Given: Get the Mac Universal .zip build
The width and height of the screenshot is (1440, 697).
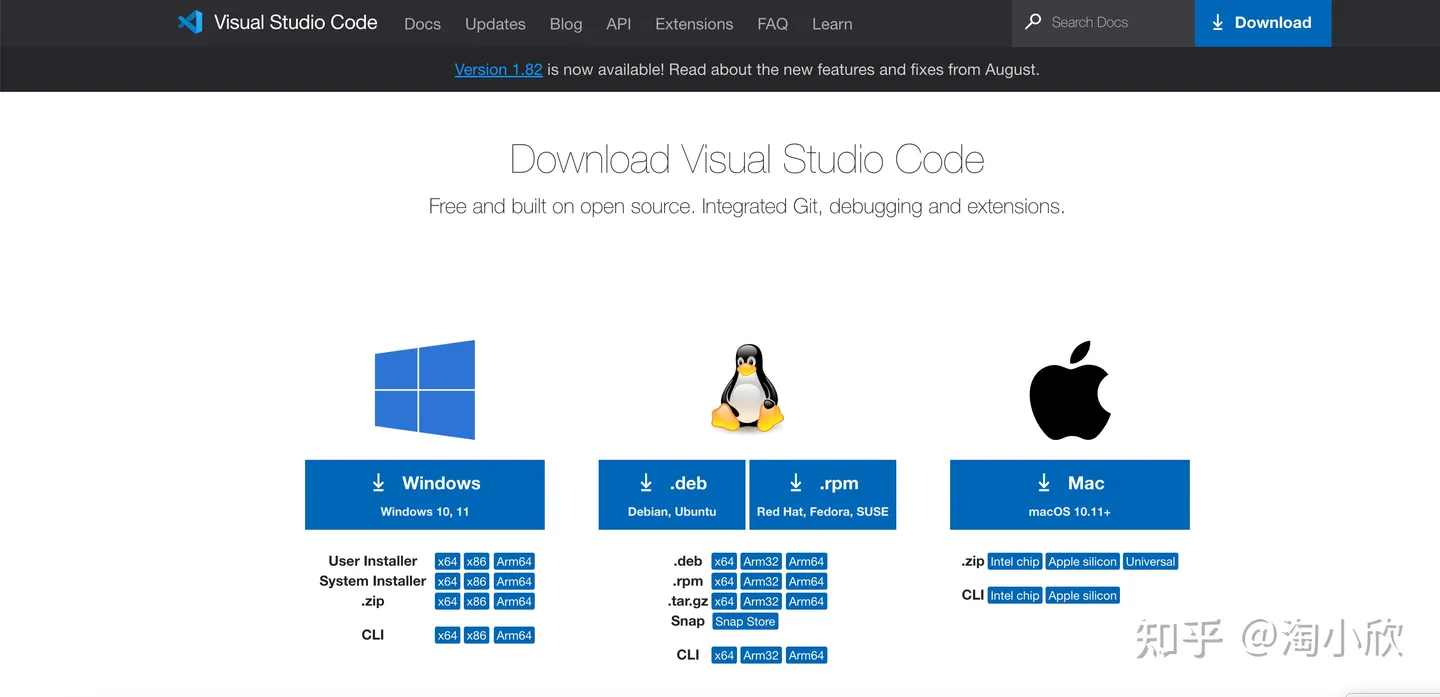Looking at the screenshot, I should [x=1150, y=562].
